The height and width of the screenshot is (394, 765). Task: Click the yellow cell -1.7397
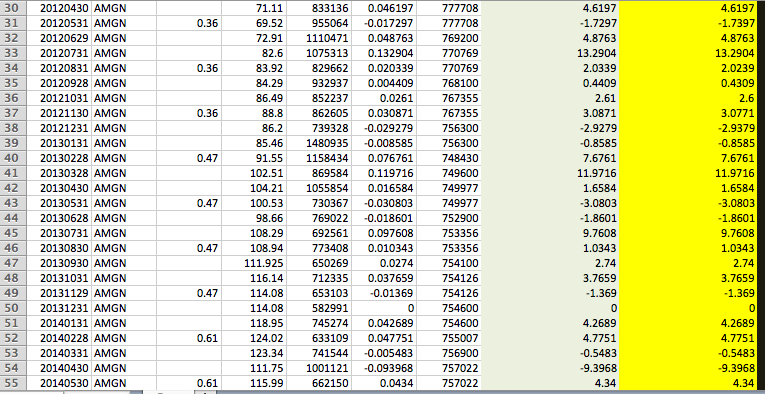click(688, 23)
